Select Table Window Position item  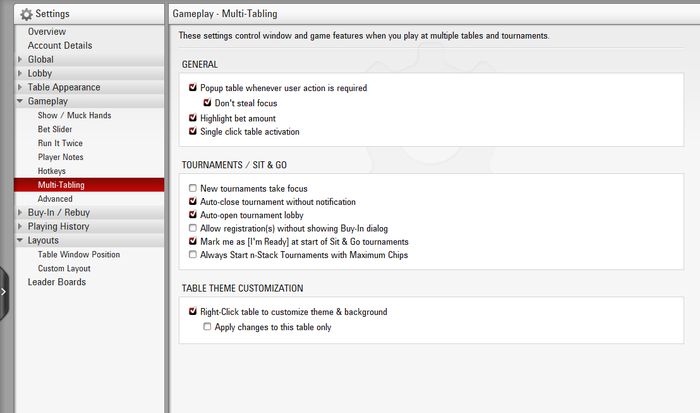pos(79,254)
